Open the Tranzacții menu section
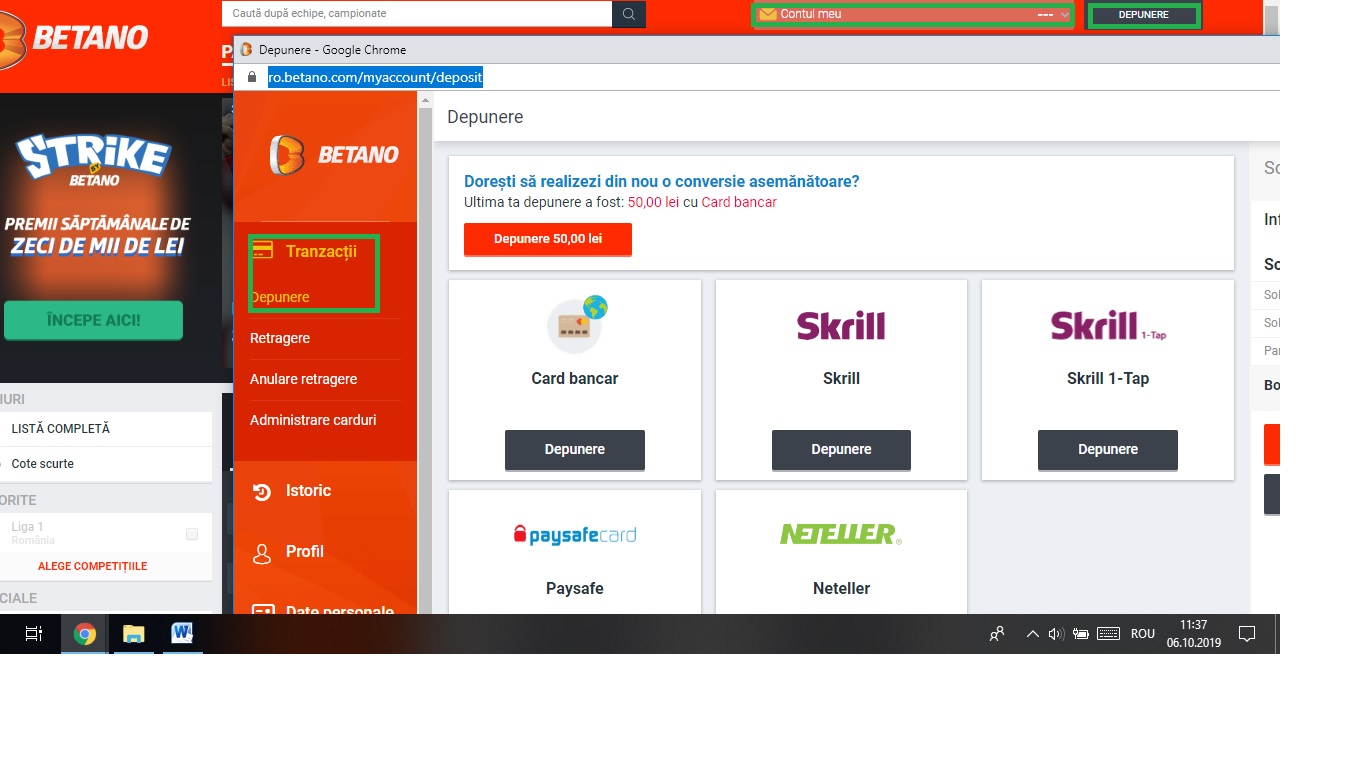 point(321,251)
